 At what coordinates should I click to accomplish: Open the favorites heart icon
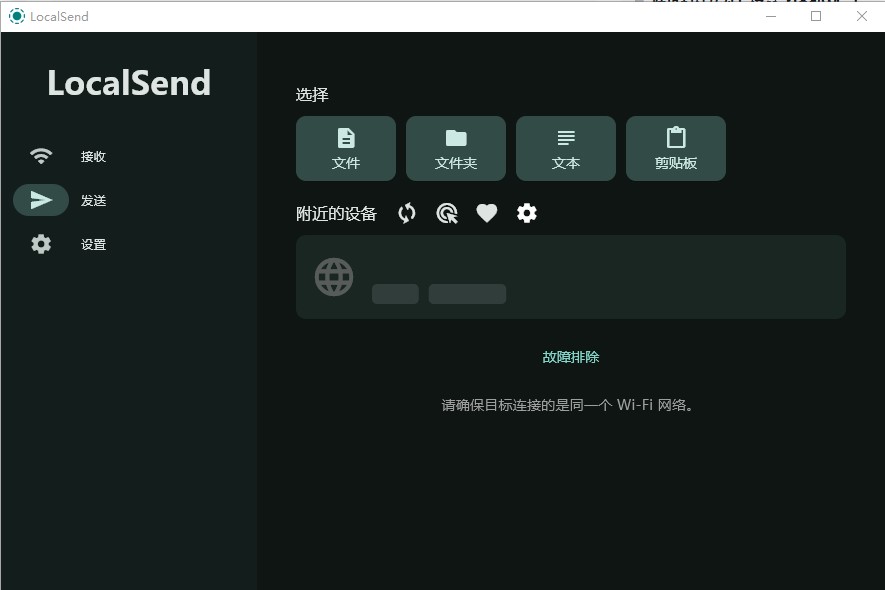pos(487,213)
